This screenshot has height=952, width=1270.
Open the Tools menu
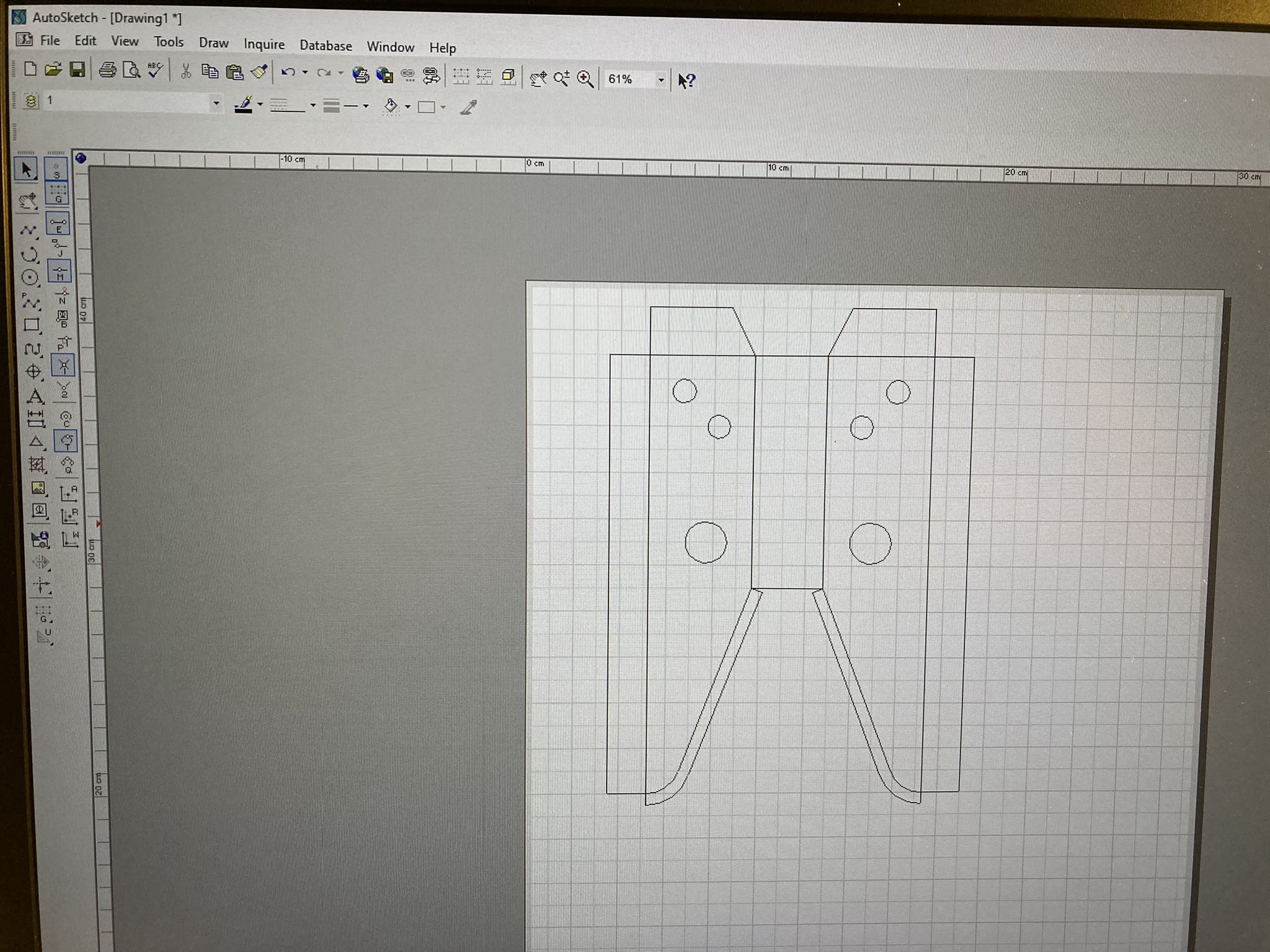169,42
